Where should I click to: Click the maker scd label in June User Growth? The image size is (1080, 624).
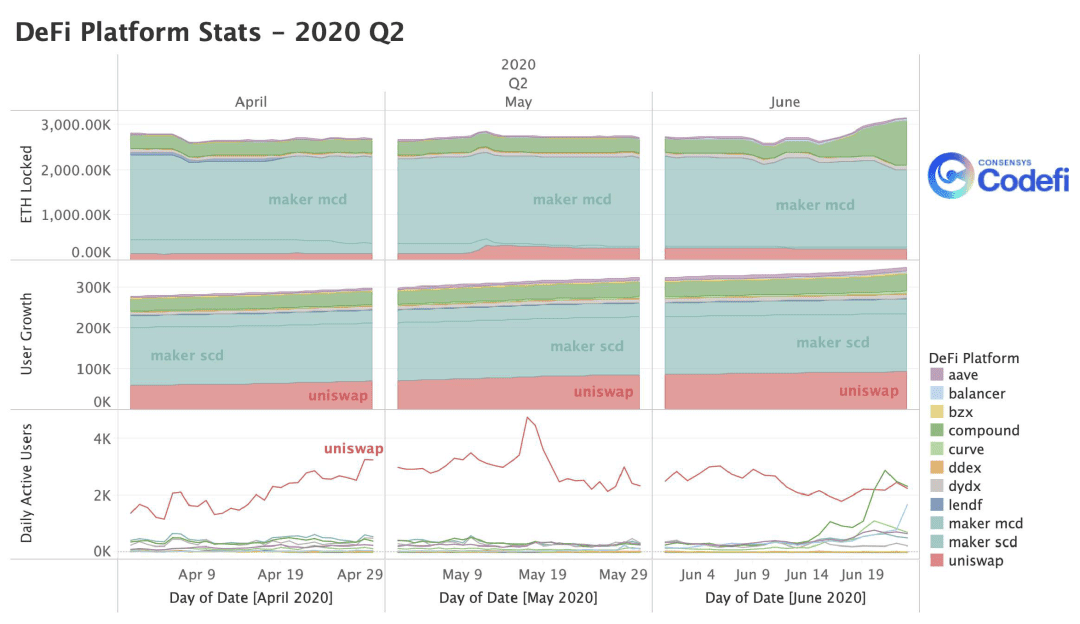coord(833,342)
